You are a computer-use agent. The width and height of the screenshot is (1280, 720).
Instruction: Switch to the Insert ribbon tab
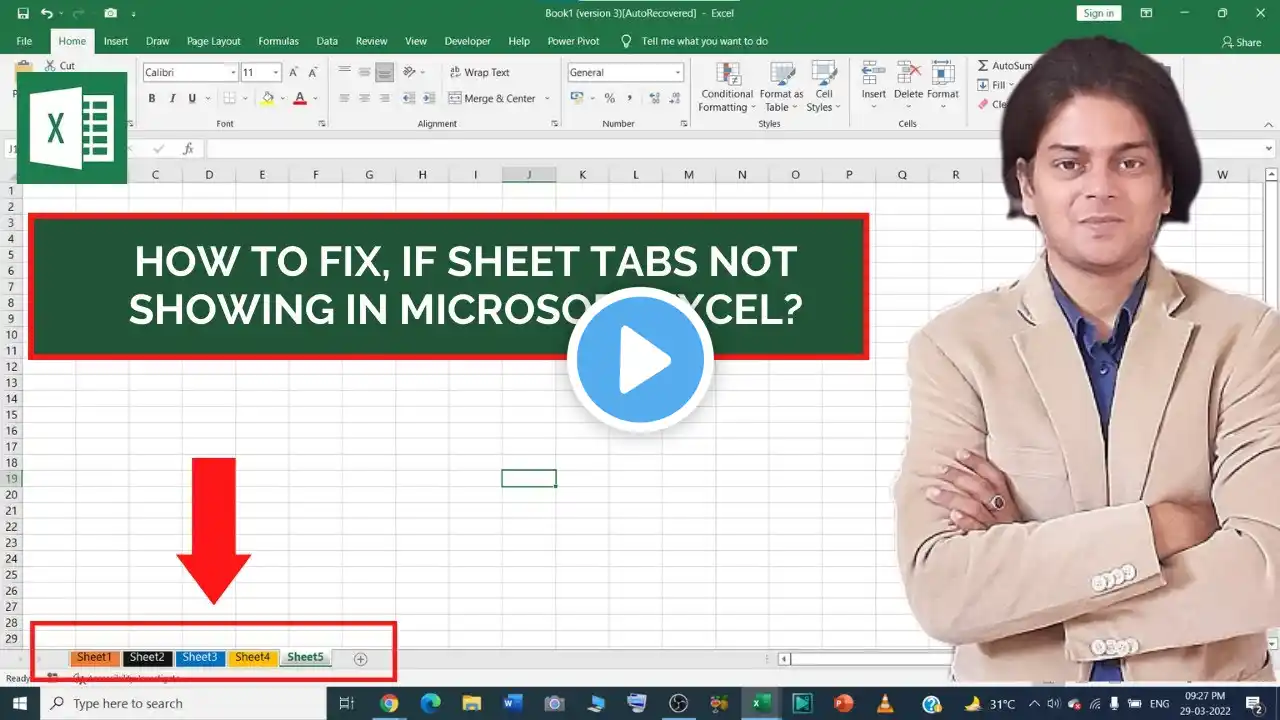[x=116, y=41]
